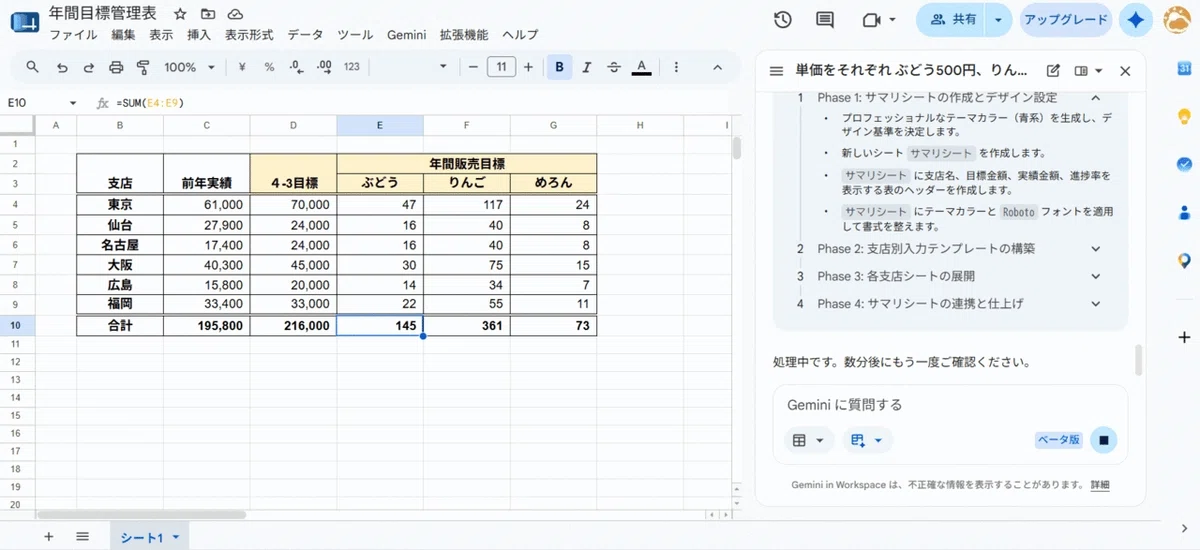Viewport: 1200px width, 550px height.
Task: Open the 表示形式 menu
Action: coord(249,34)
